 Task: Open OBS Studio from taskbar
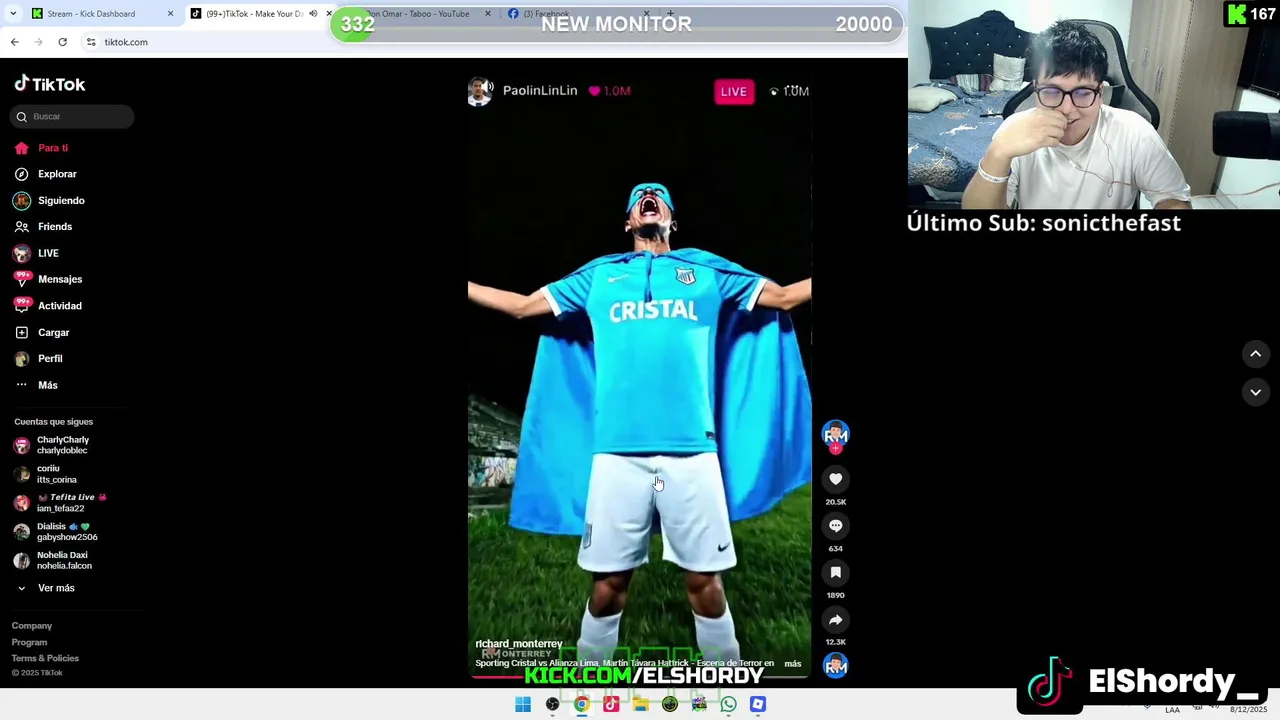point(552,705)
